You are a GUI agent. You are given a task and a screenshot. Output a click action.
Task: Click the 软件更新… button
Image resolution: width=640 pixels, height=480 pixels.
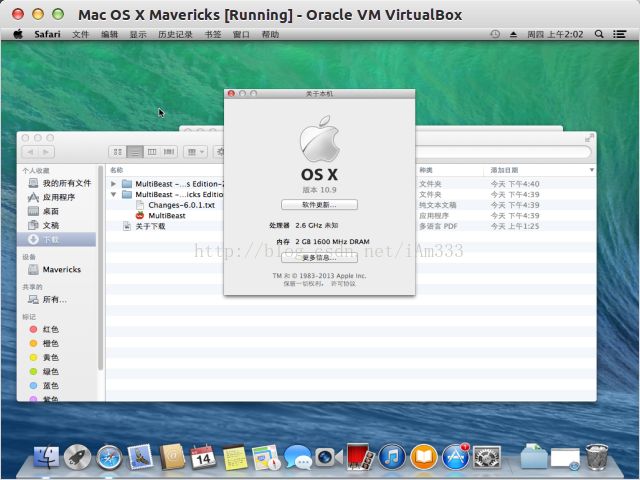click(x=319, y=204)
